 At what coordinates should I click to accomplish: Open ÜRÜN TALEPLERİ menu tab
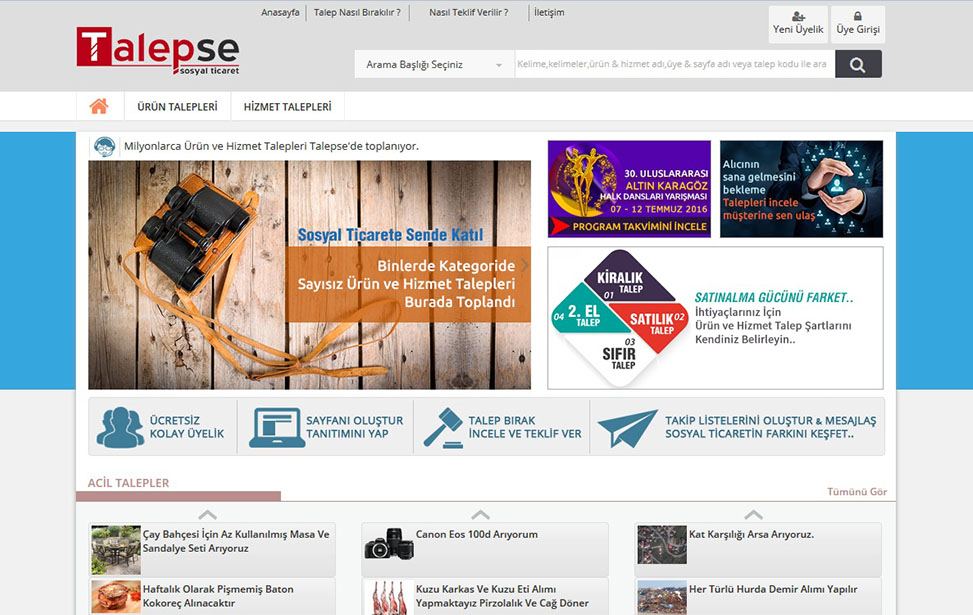point(177,106)
